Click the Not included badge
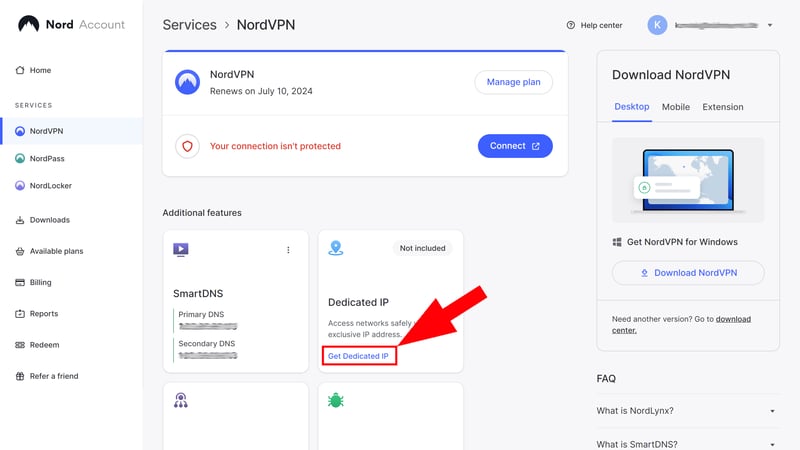Screen dimensions: 800x450 click(x=422, y=248)
